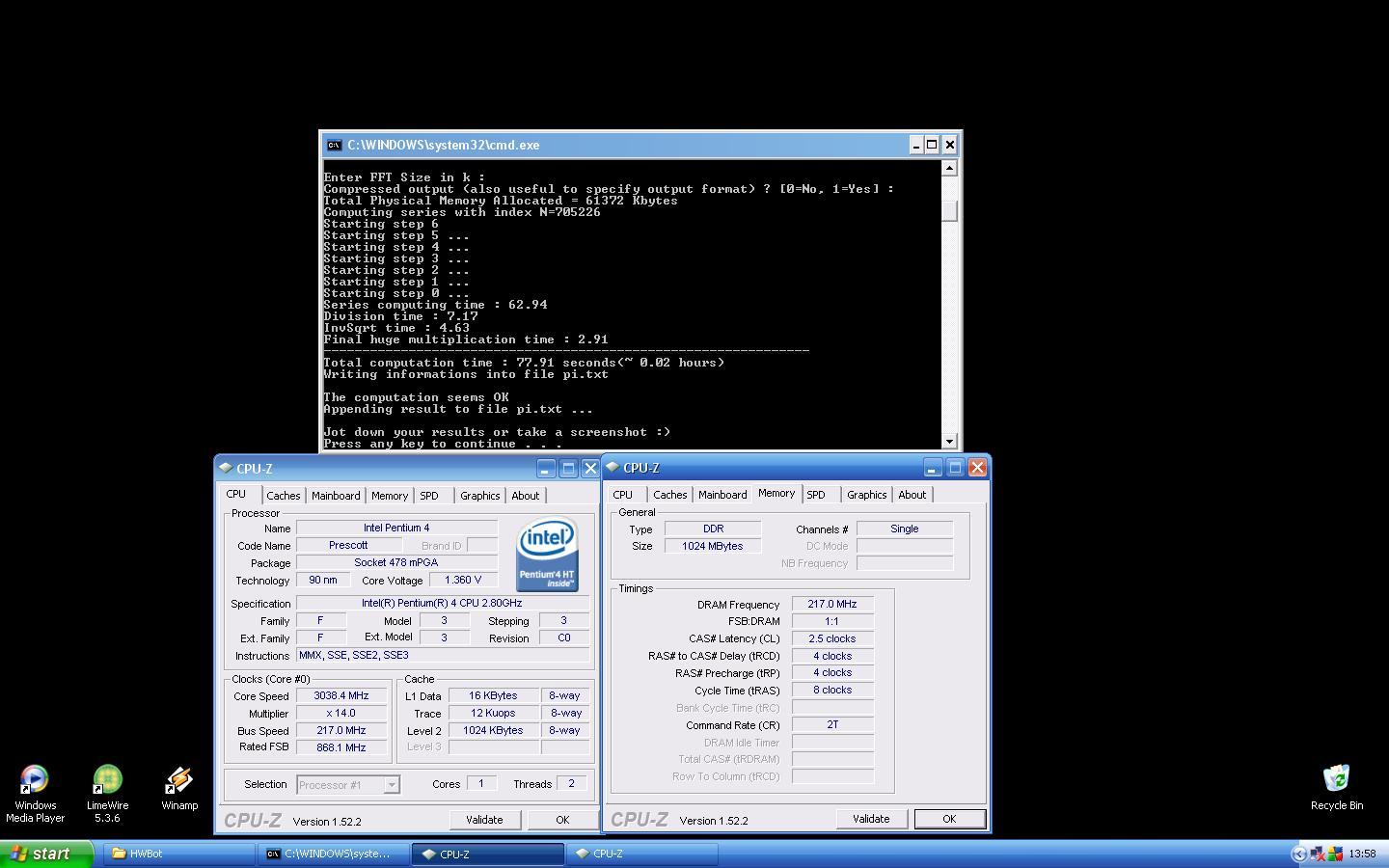
Task: Open About tab in left CPU-Z
Action: 526,496
